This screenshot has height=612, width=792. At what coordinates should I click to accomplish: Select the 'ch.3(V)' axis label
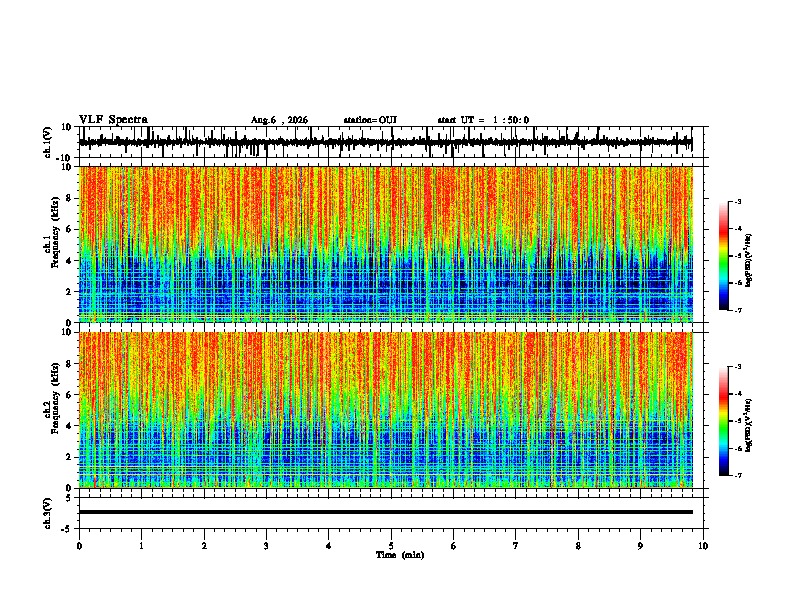pyautogui.click(x=47, y=514)
